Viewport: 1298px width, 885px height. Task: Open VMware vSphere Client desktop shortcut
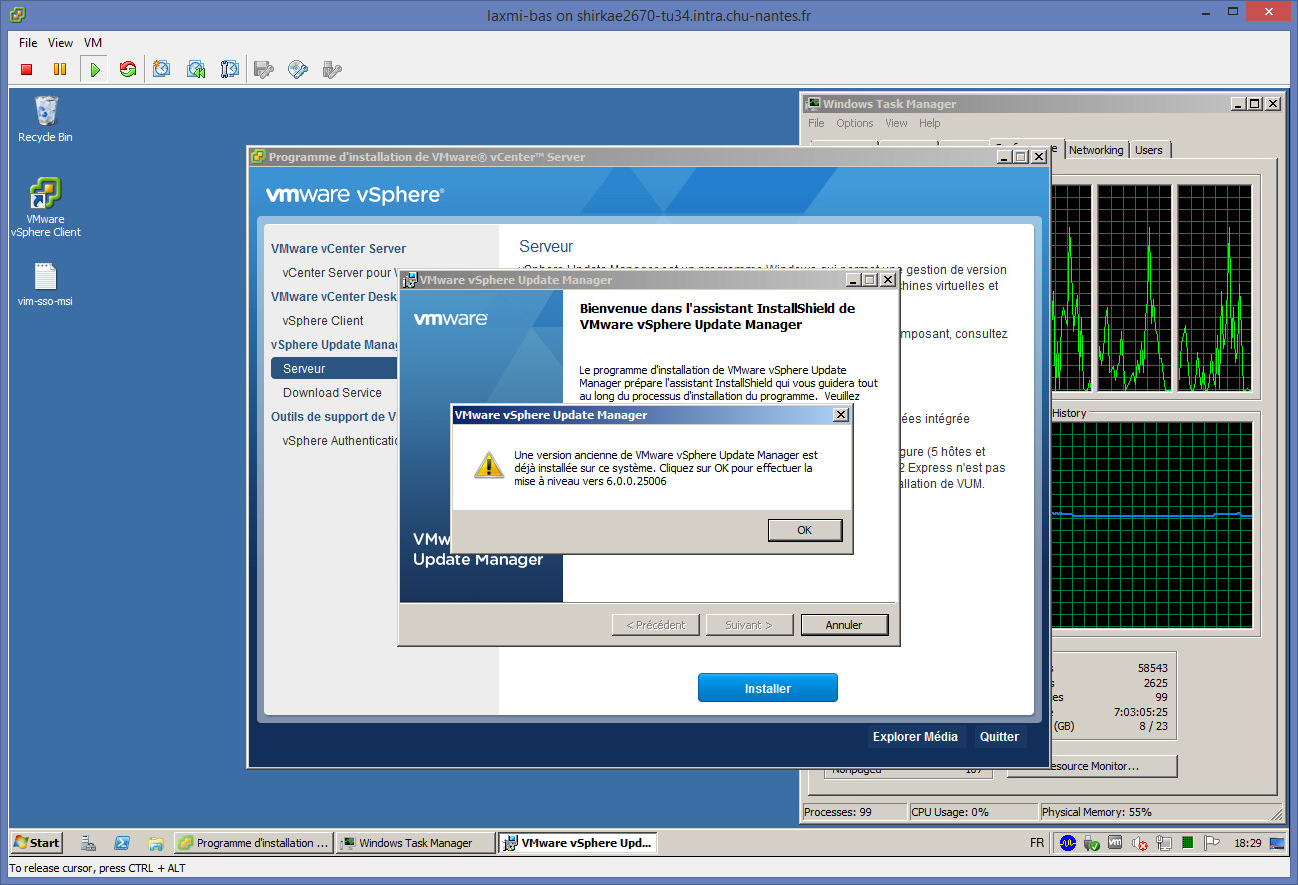(x=45, y=207)
